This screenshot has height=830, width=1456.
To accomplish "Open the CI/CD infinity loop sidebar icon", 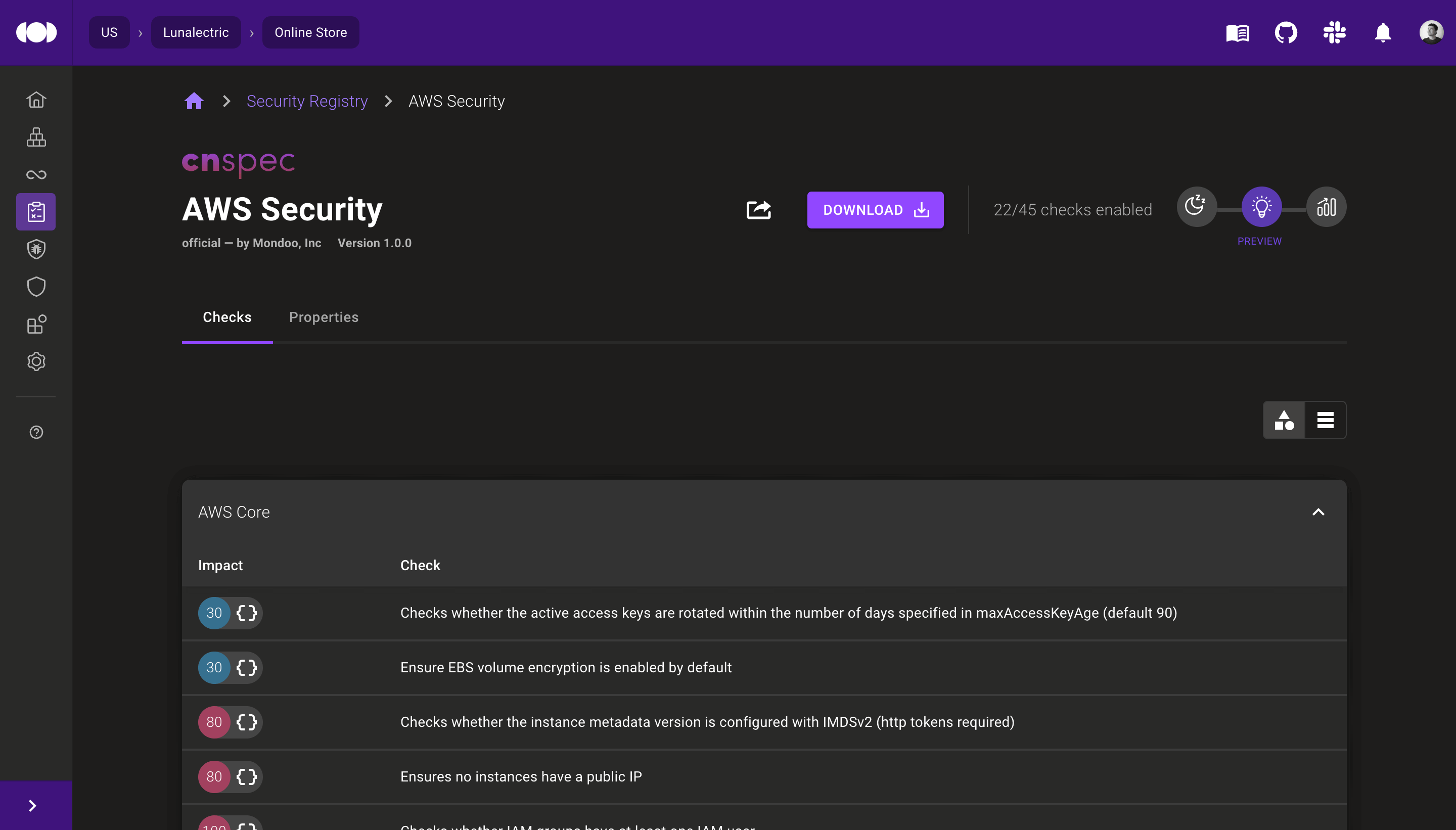I will click(36, 174).
